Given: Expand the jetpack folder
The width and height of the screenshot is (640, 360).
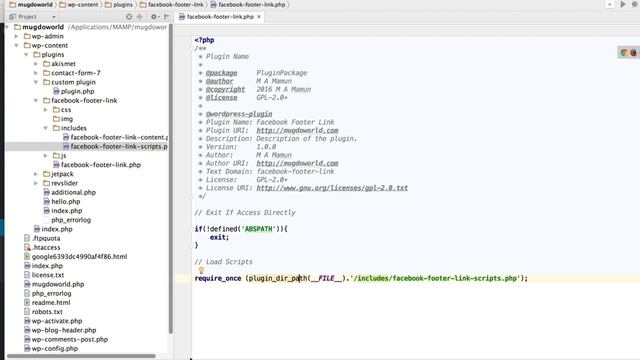Looking at the screenshot, I should pyautogui.click(x=36, y=174).
